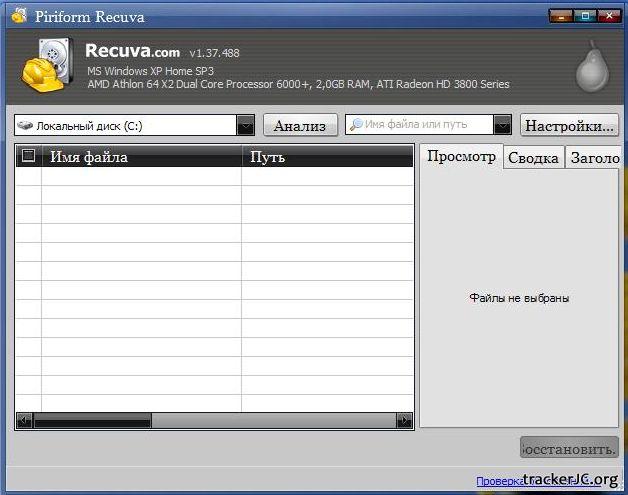
Task: Expand the file name filter dropdown arrow
Action: click(x=503, y=125)
